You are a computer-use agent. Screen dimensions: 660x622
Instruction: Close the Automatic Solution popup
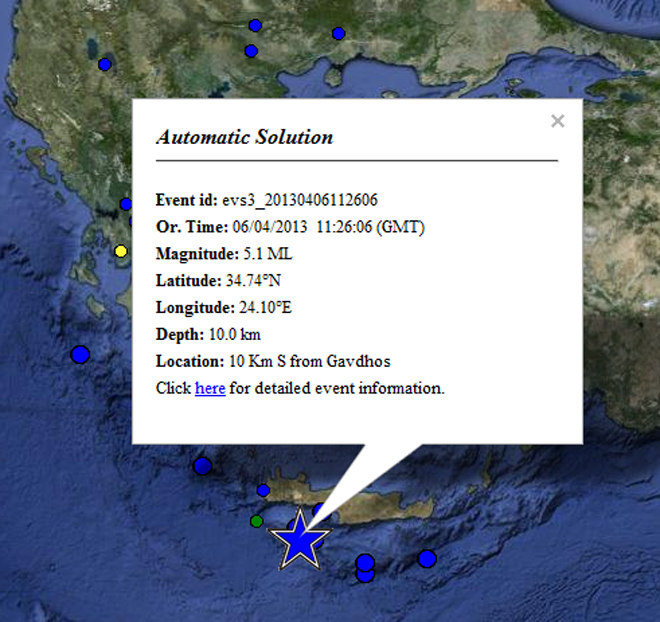(558, 121)
